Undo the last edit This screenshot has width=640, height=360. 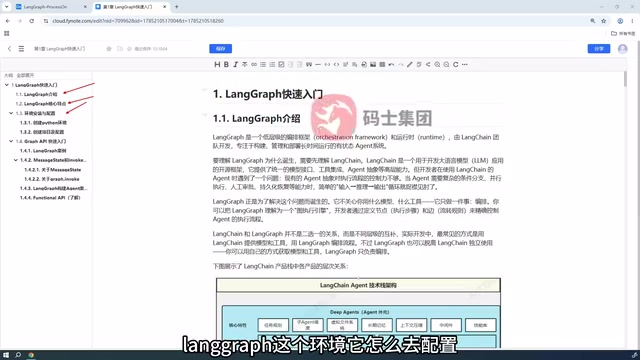pyautogui.click(x=391, y=64)
